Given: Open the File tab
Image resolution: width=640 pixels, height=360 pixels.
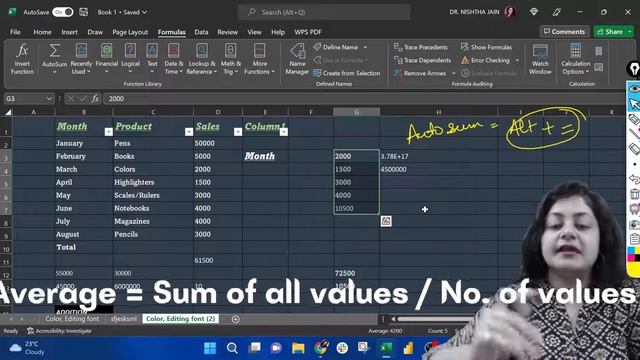Looking at the screenshot, I should tap(16, 32).
